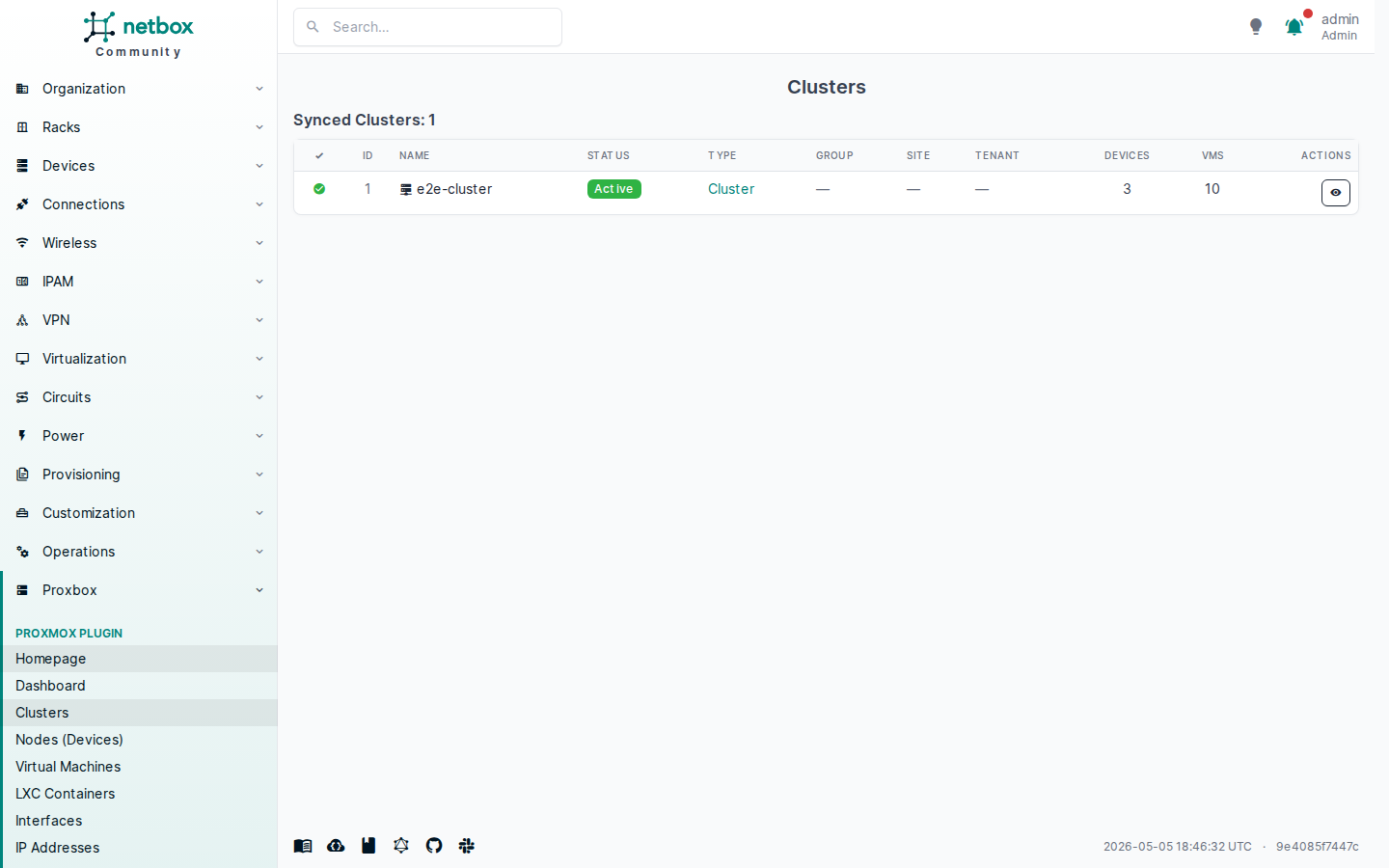Click the ACTIONS column header
This screenshot has height=868, width=1389.
(1325, 155)
